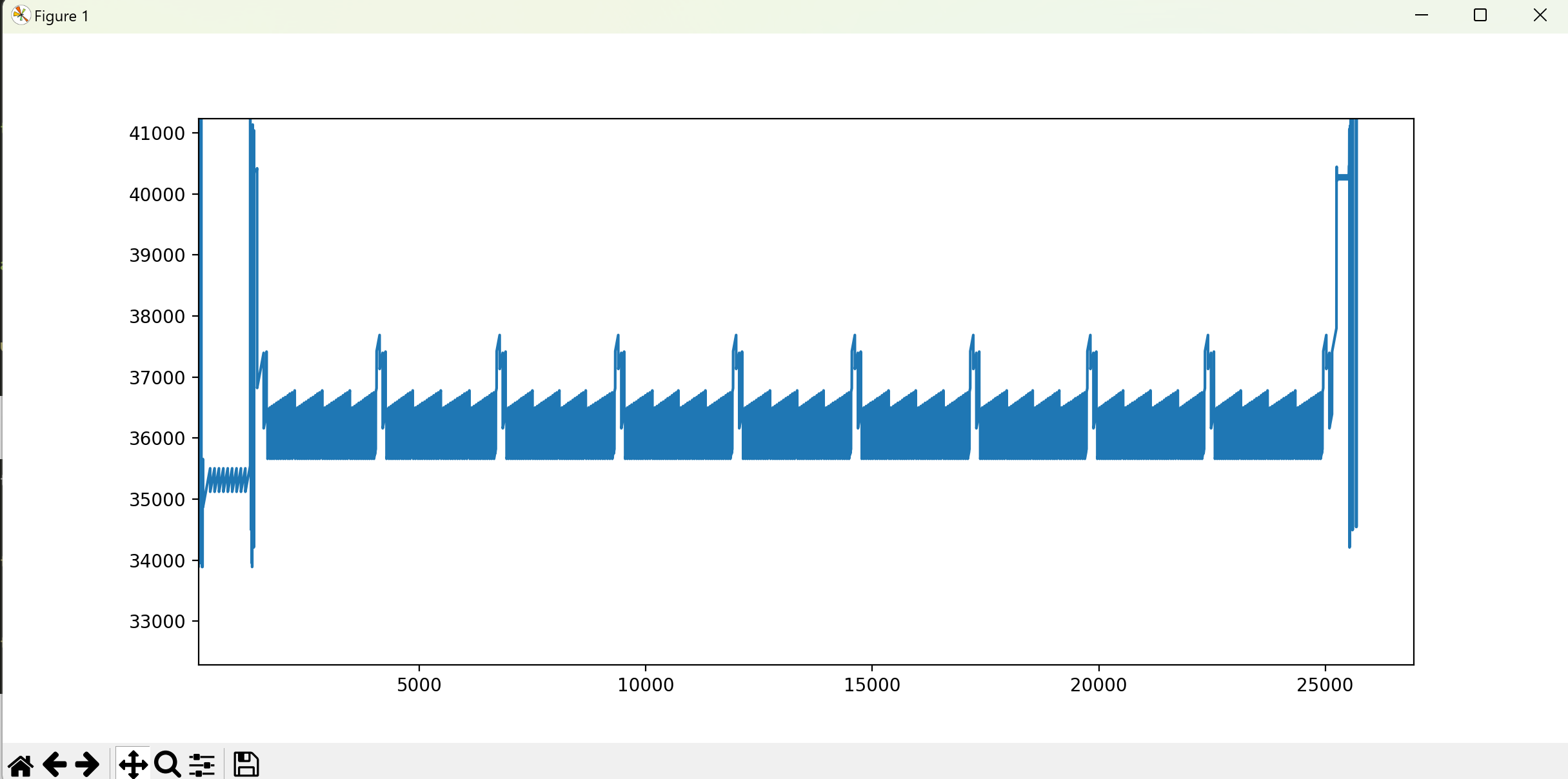The height and width of the screenshot is (779, 1568).
Task: Click the 5000 x-axis tick label
Action: (x=419, y=685)
